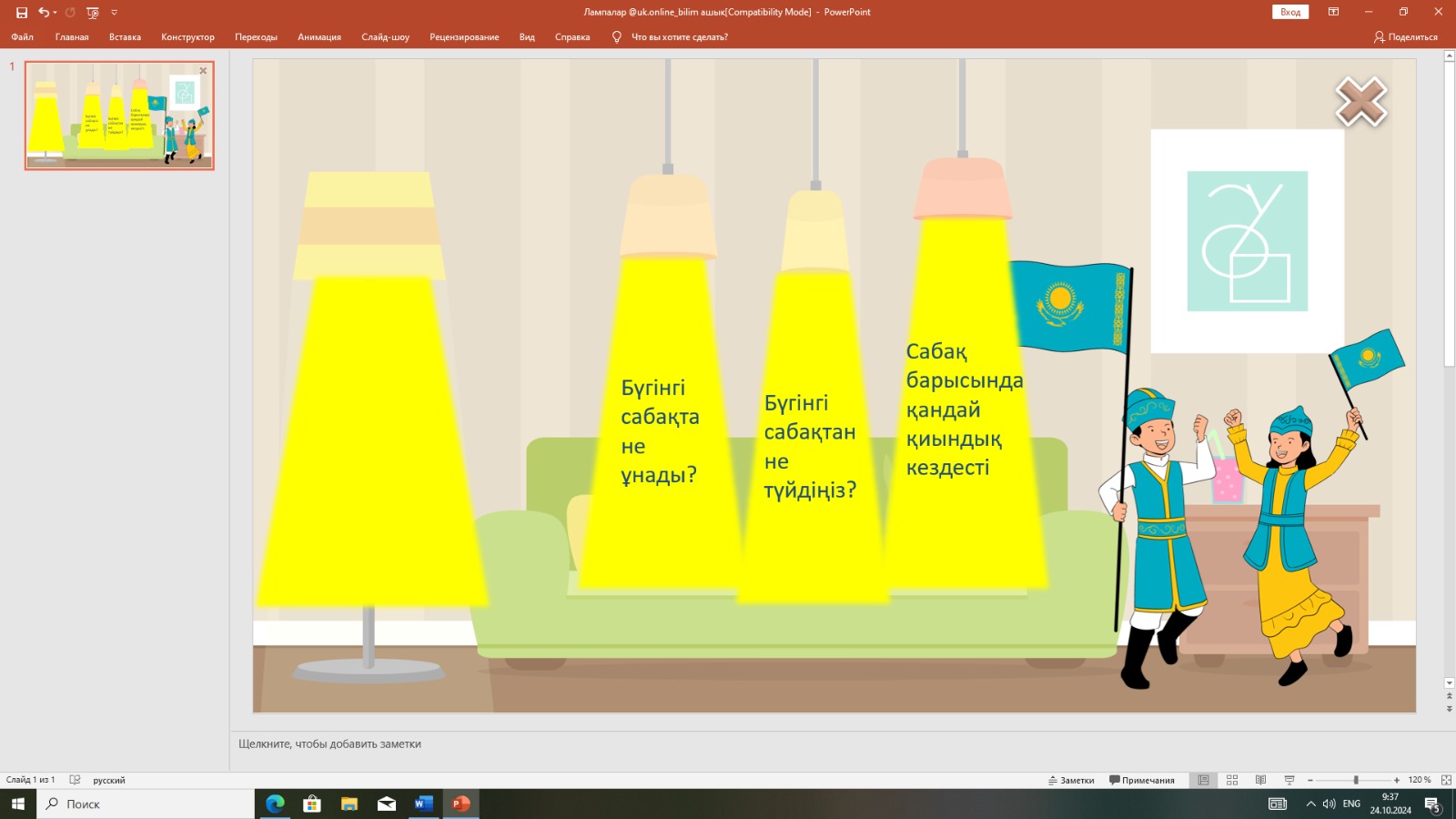Click the Undo arrow icon
The image size is (1456, 819).
[x=43, y=13]
